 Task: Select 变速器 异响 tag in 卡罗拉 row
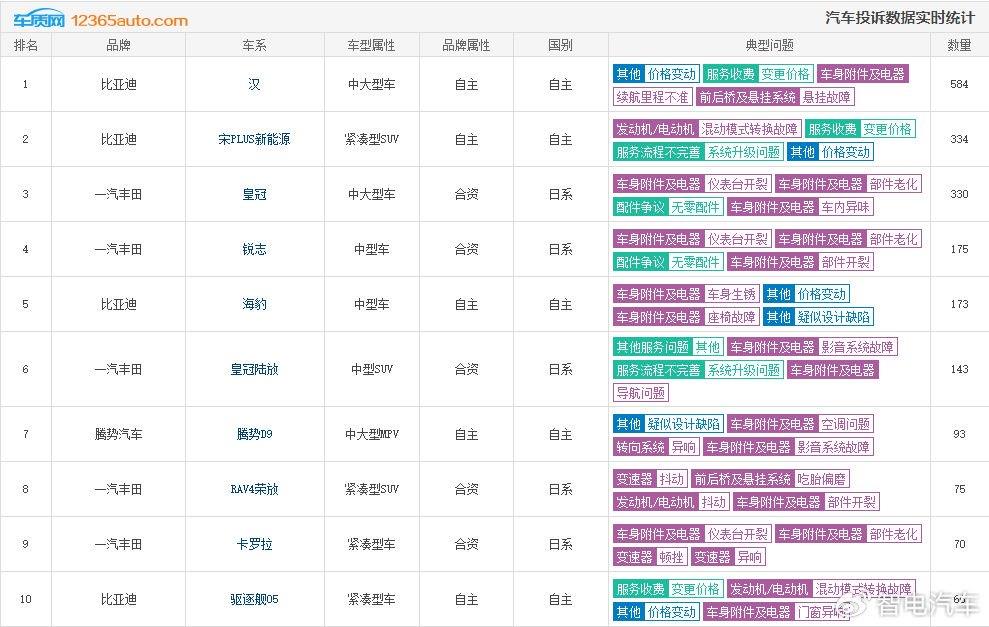[x=728, y=557]
